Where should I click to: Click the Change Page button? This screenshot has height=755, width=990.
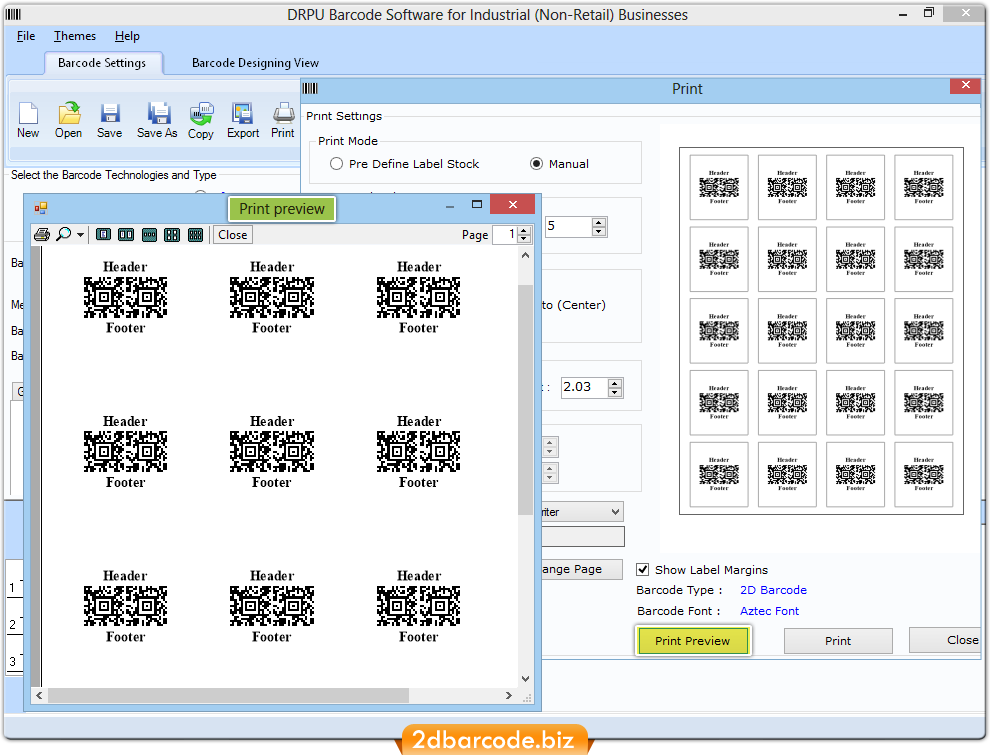[x=581, y=569]
